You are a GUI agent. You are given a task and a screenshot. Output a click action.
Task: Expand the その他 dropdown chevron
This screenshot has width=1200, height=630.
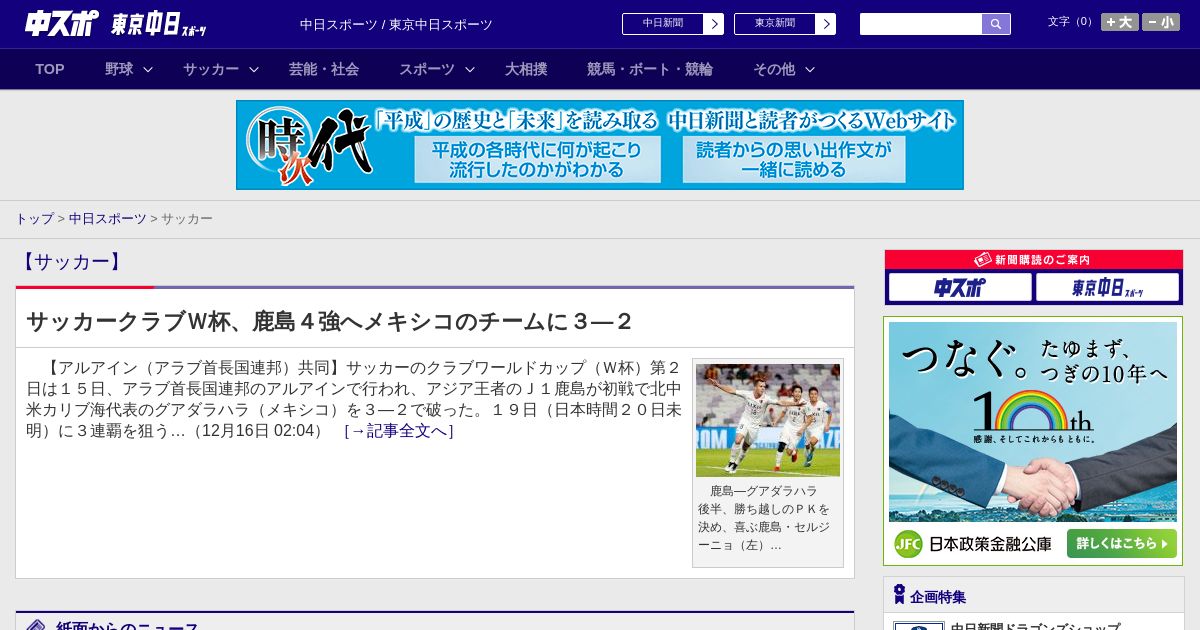[810, 69]
